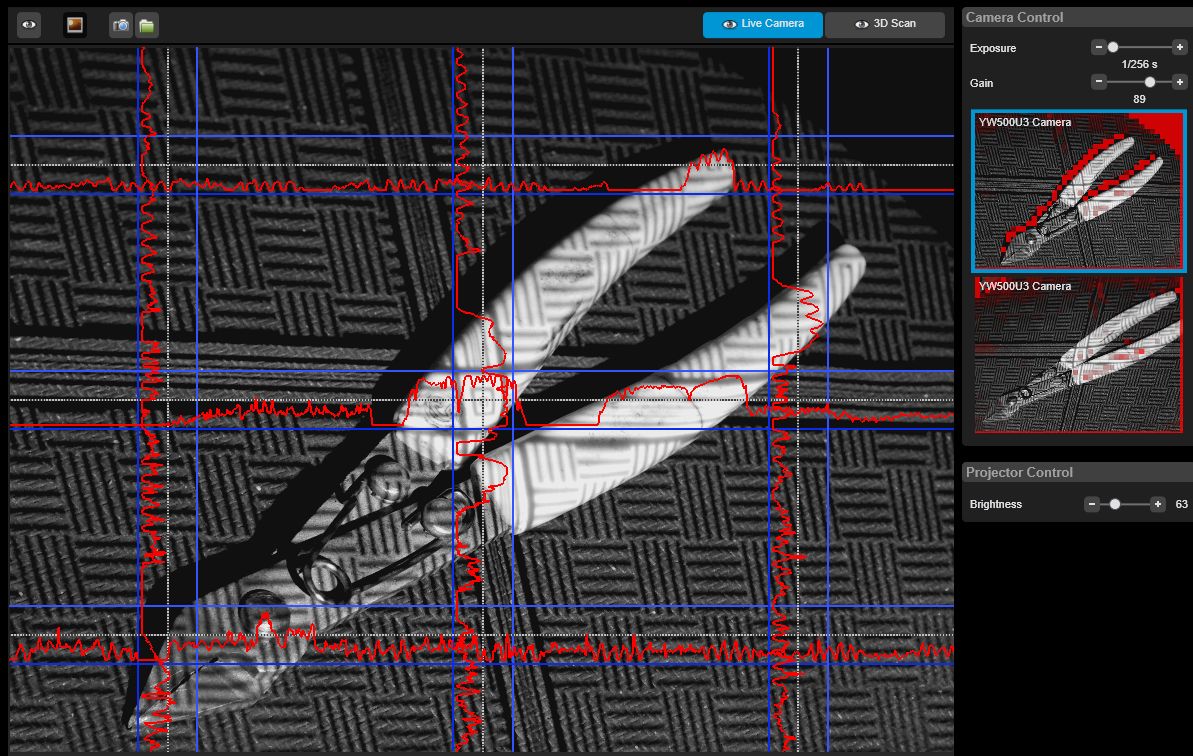Switch to the Live Camera tab
The width and height of the screenshot is (1193, 756).
[762, 24]
